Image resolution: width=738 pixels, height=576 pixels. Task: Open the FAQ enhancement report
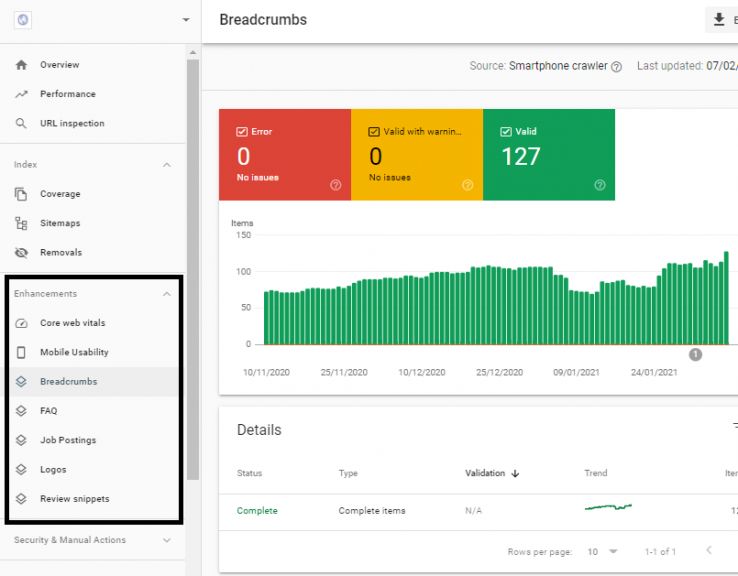[48, 411]
